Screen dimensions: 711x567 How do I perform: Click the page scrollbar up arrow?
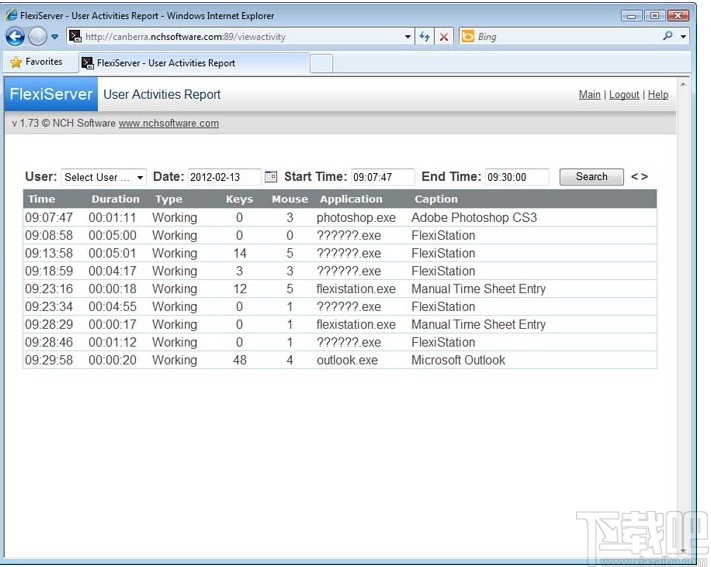683,84
